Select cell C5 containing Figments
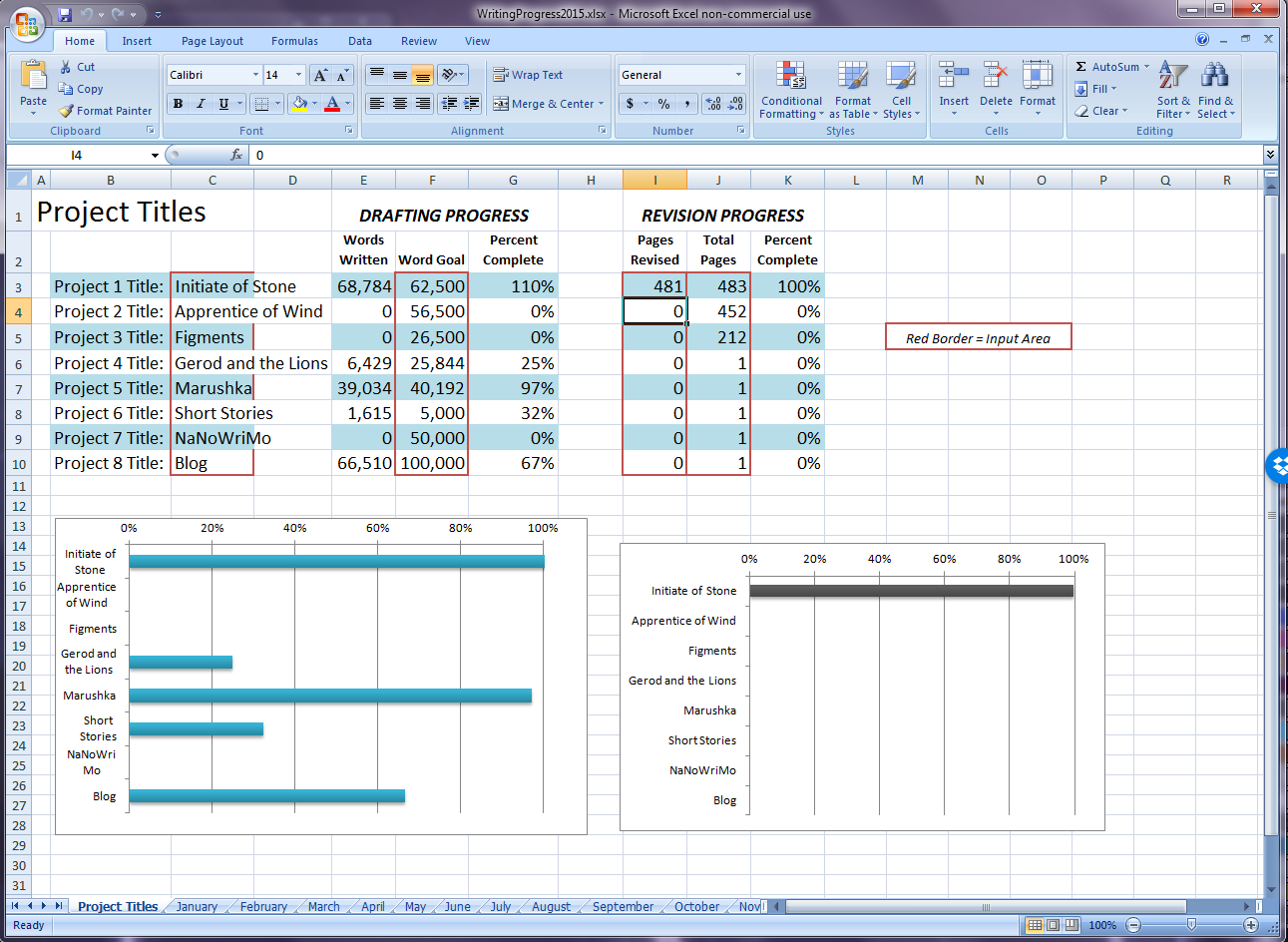1288x942 pixels. tap(212, 337)
